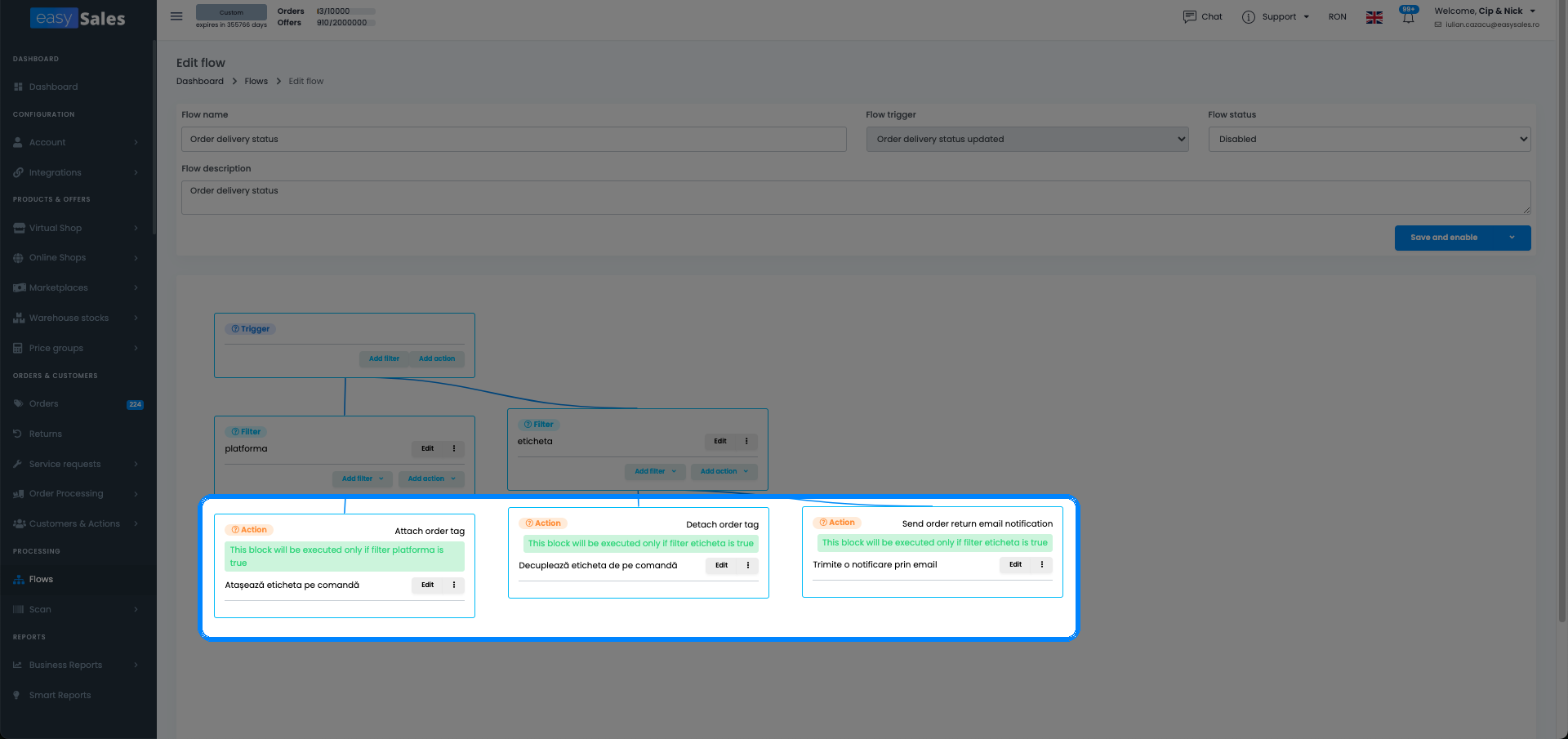The image size is (1568, 739).
Task: Click the Business Reports chart icon
Action: [x=18, y=665]
